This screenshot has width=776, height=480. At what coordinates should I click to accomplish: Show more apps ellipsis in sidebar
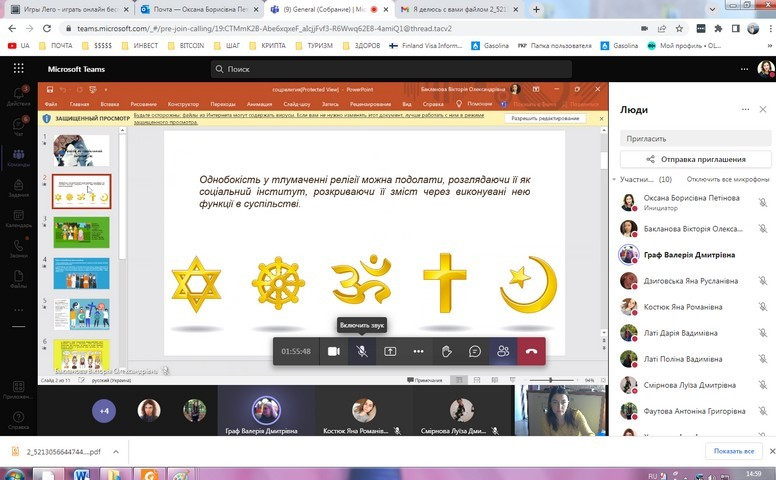[18, 310]
